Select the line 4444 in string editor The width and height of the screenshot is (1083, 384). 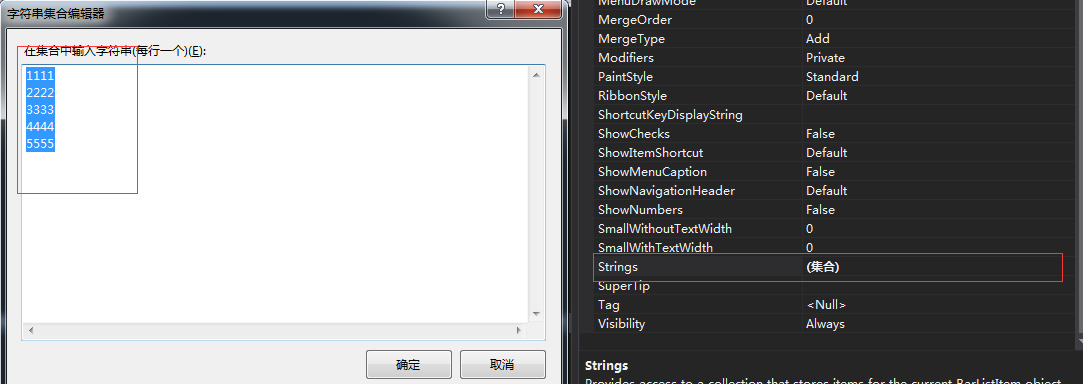[x=40, y=126]
